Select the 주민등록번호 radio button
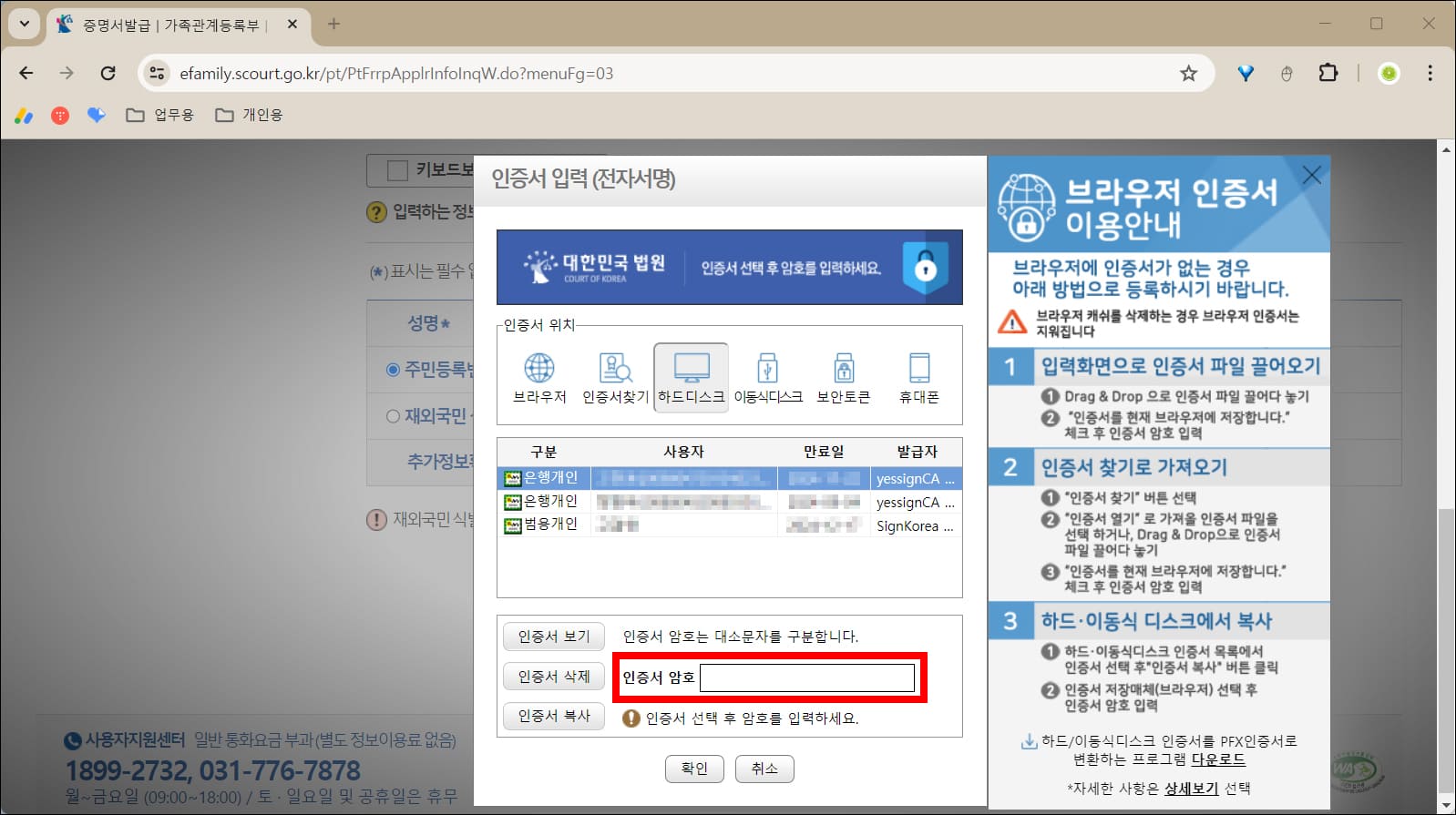Viewport: 1456px width, 815px height. point(393,370)
